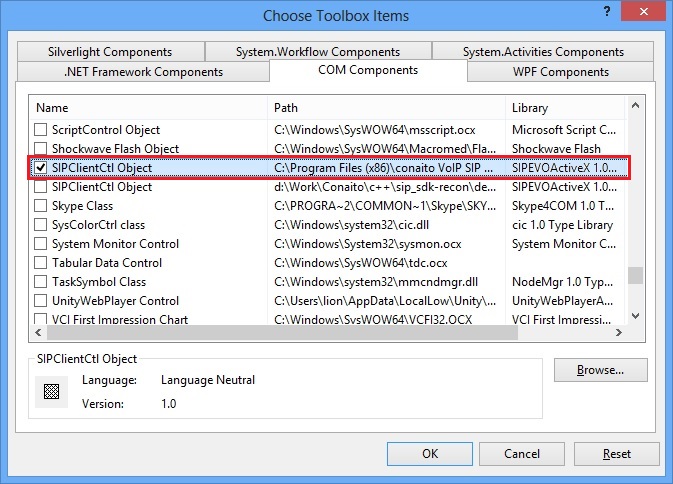The width and height of the screenshot is (673, 484).
Task: Open System.Workflow Components tab
Action: click(x=317, y=52)
